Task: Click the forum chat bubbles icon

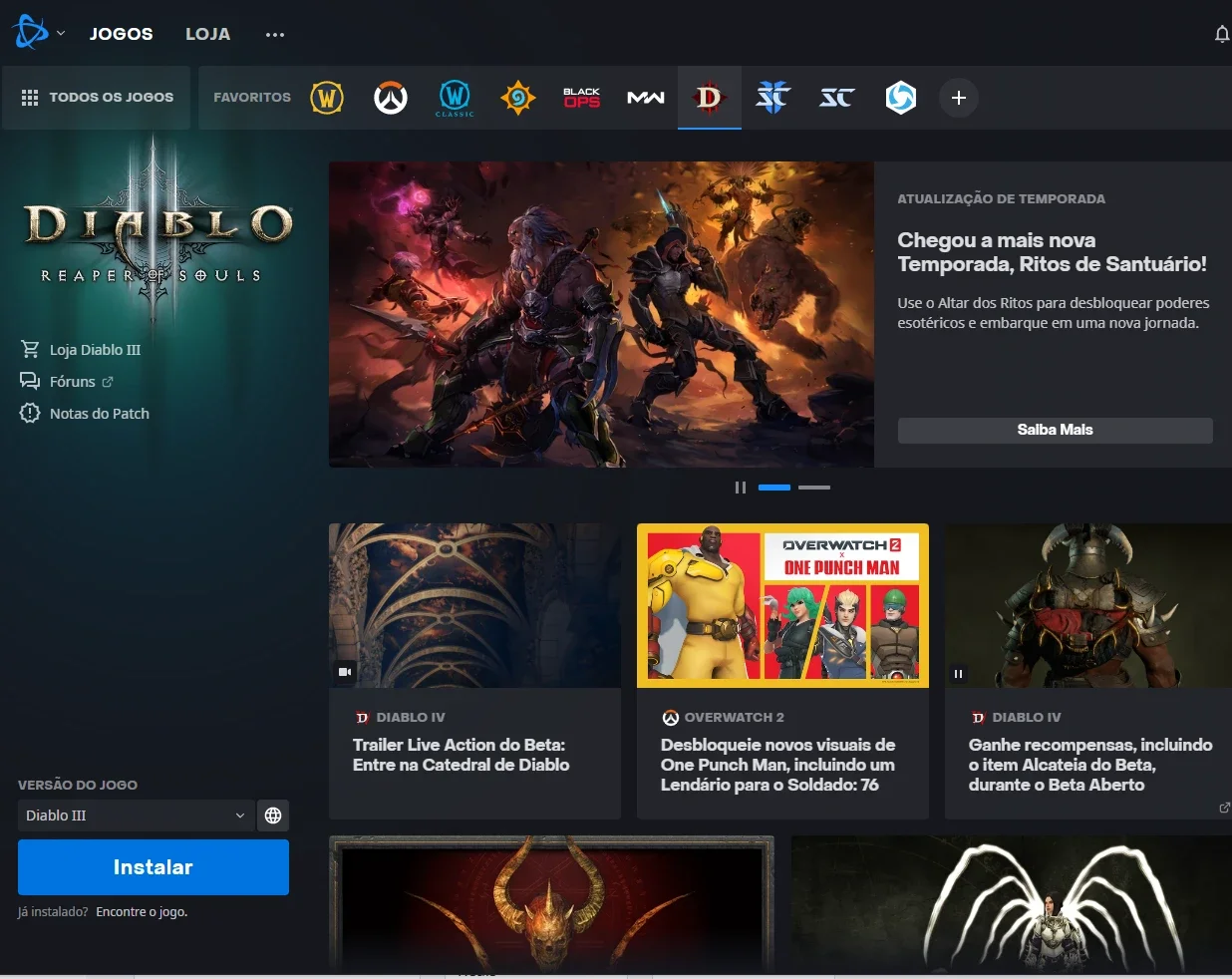Action: (30, 381)
